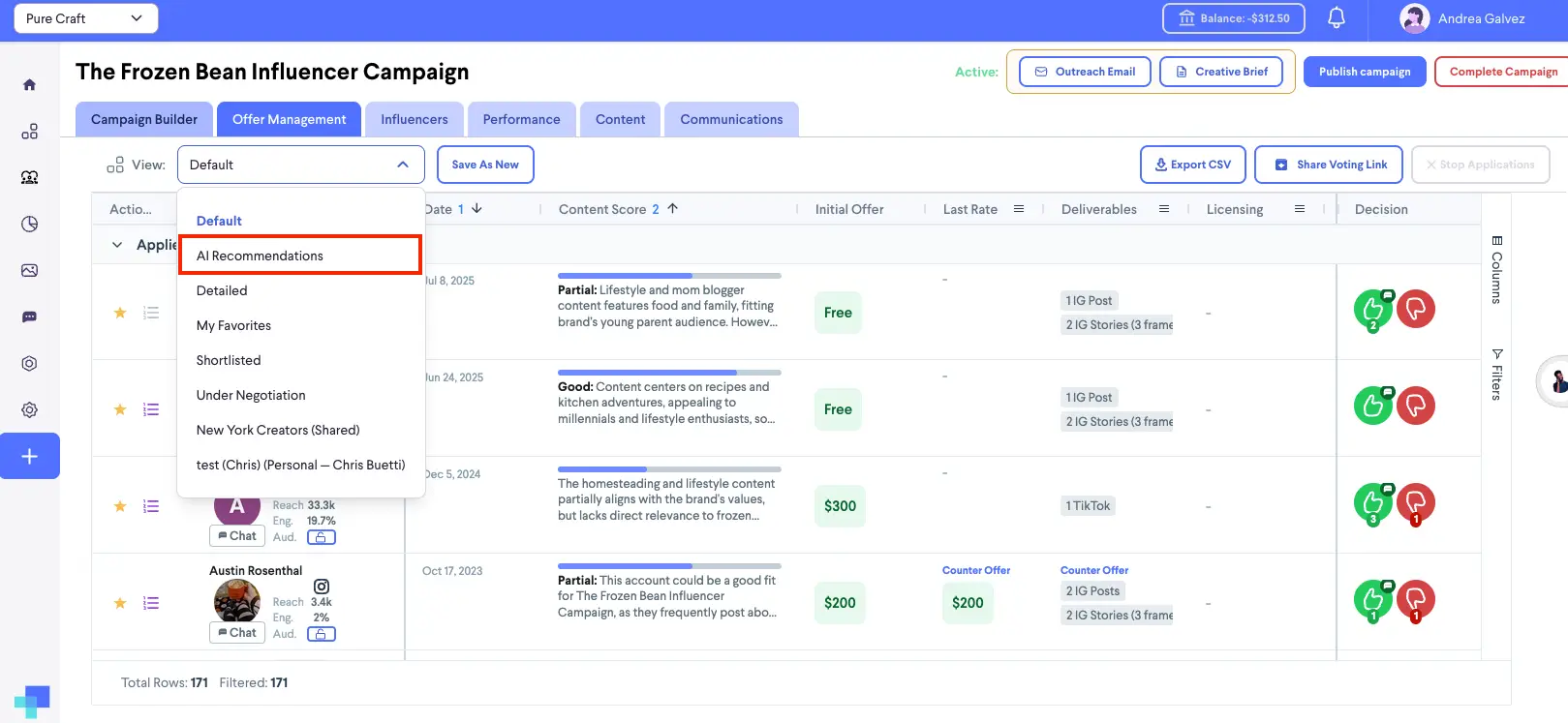Viewport: 1568px width, 723px height.
Task: Click the Save As New button
Action: [x=485, y=165]
